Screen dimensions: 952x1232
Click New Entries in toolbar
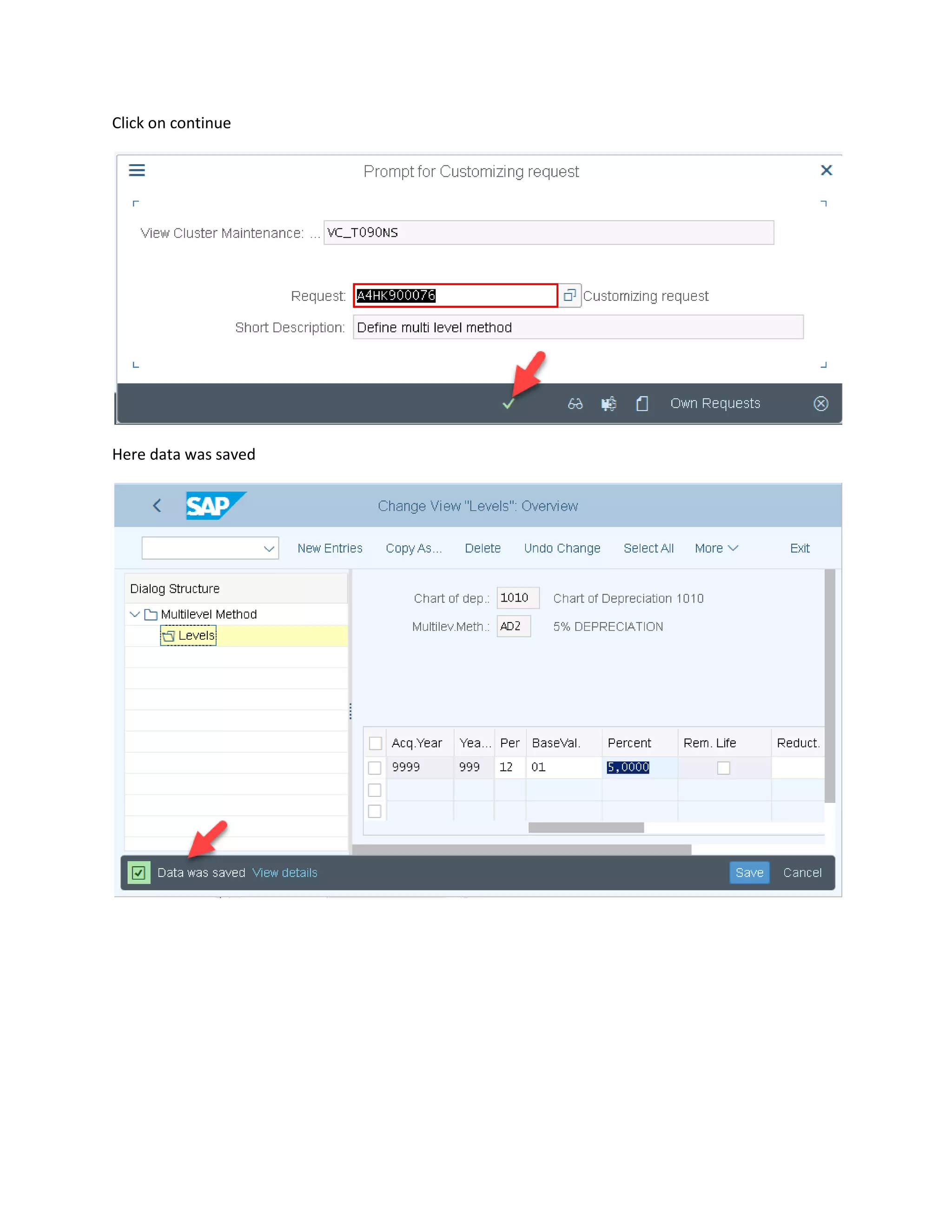330,549
